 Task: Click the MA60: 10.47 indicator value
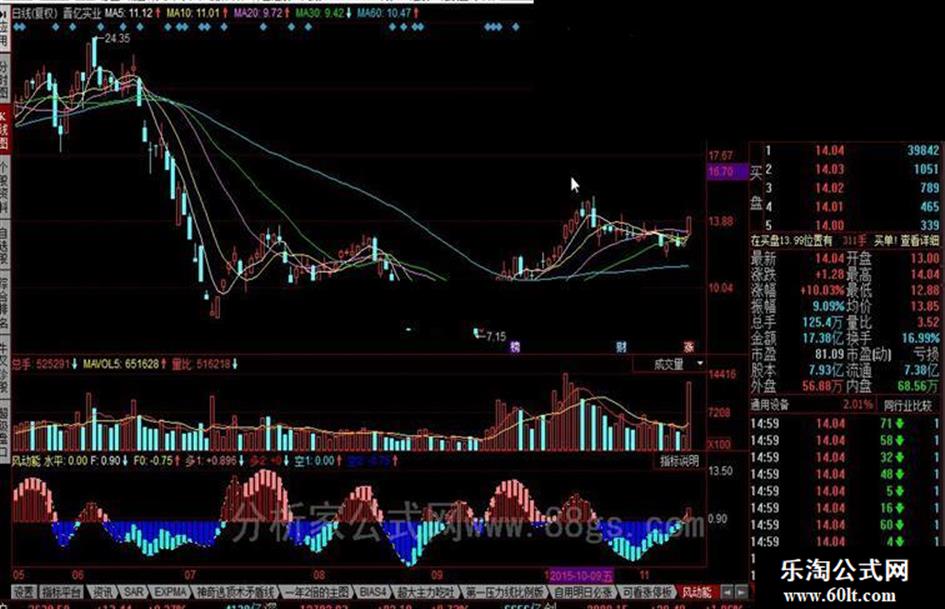384,13
